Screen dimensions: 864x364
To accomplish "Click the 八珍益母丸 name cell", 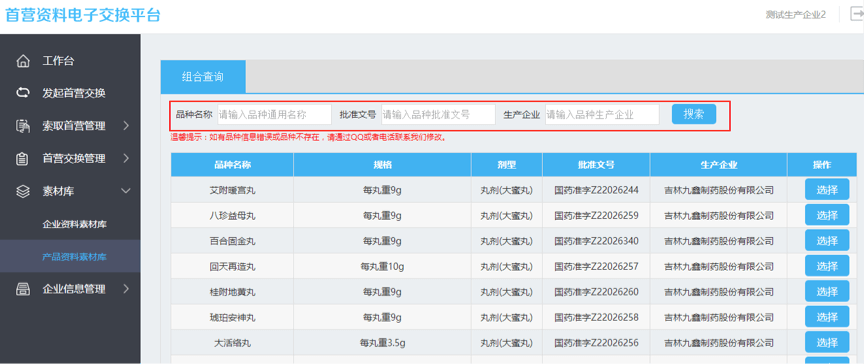I will click(x=233, y=216).
